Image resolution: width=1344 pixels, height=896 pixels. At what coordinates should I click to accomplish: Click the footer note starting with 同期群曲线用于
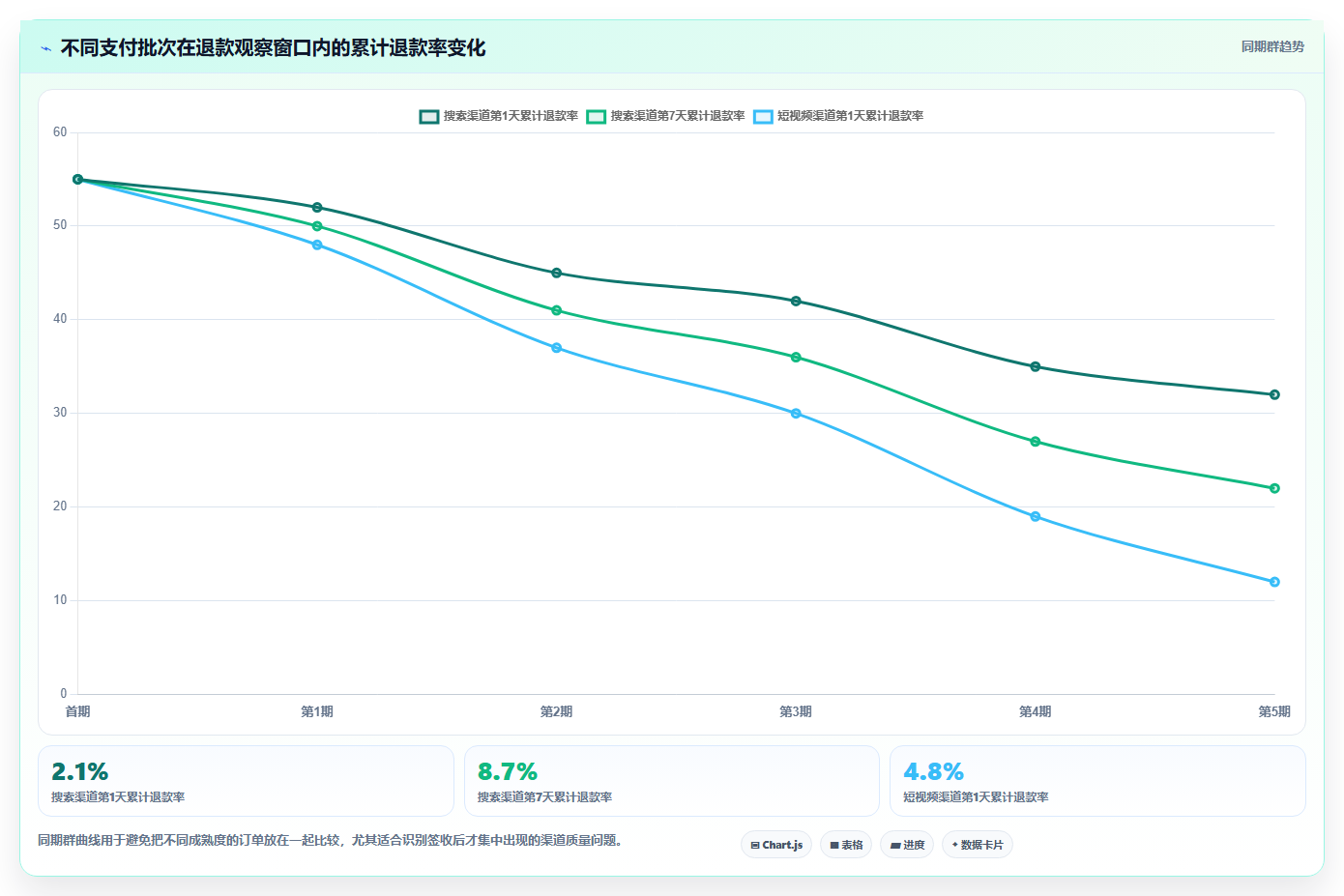pyautogui.click(x=332, y=841)
